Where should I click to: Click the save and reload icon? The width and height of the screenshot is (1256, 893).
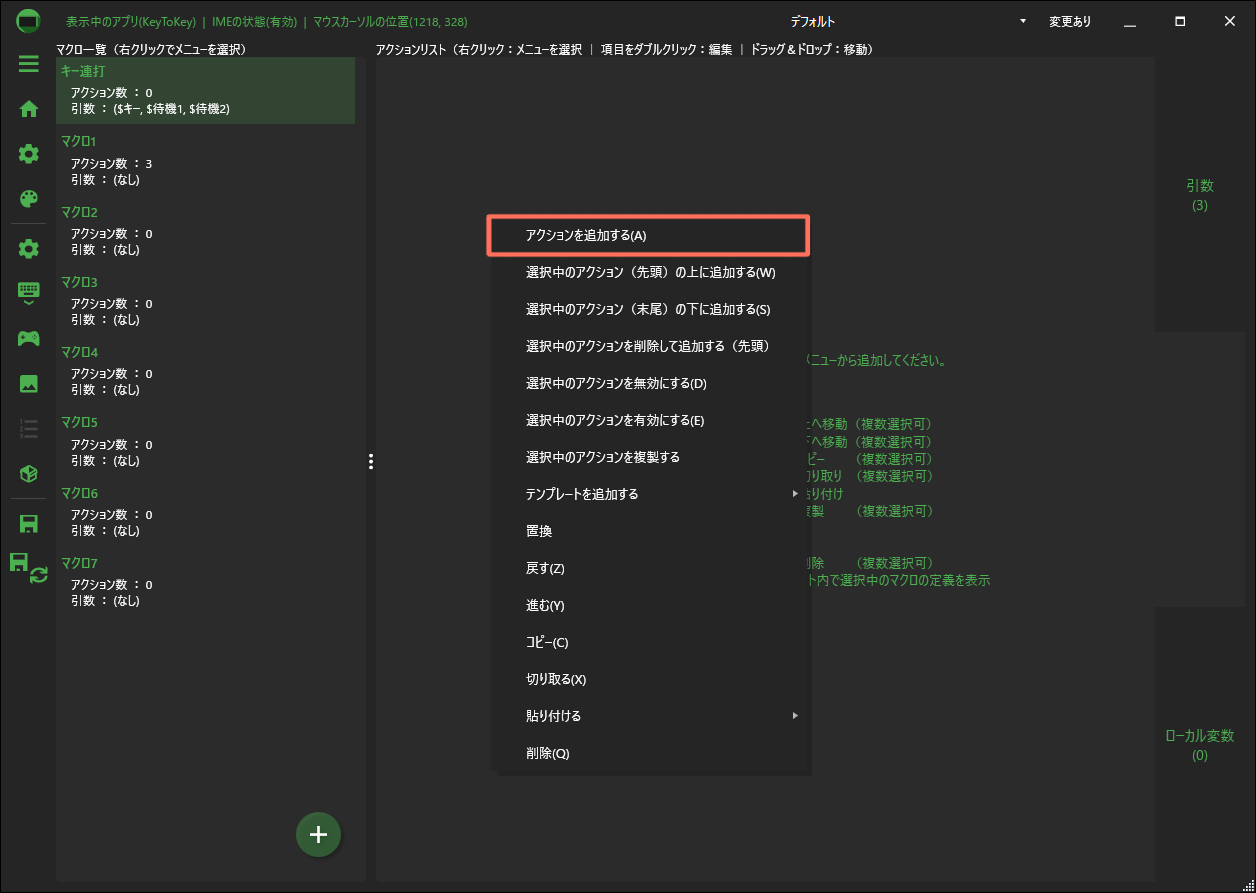[x=29, y=567]
